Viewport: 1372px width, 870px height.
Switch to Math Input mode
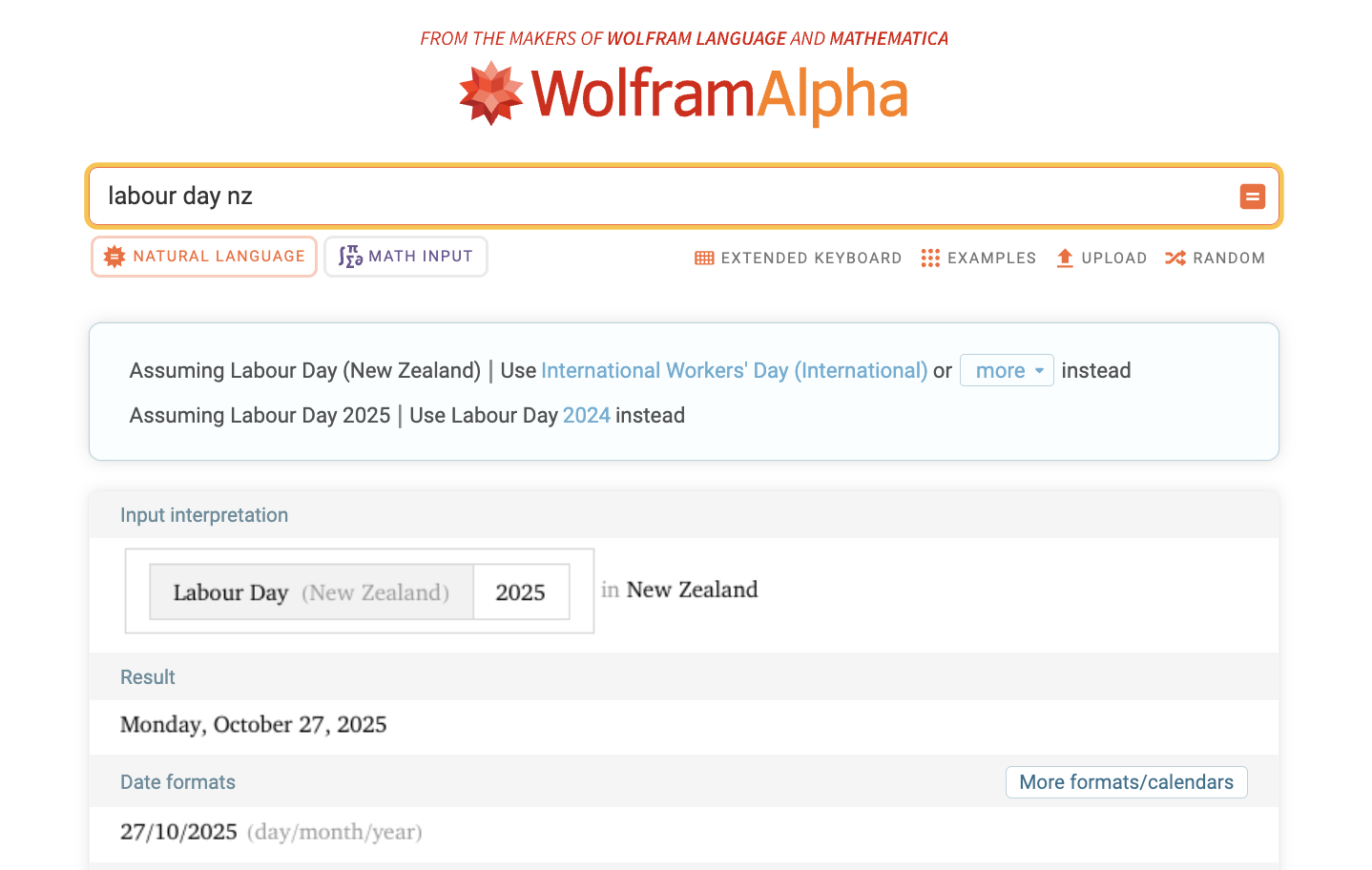(405, 256)
